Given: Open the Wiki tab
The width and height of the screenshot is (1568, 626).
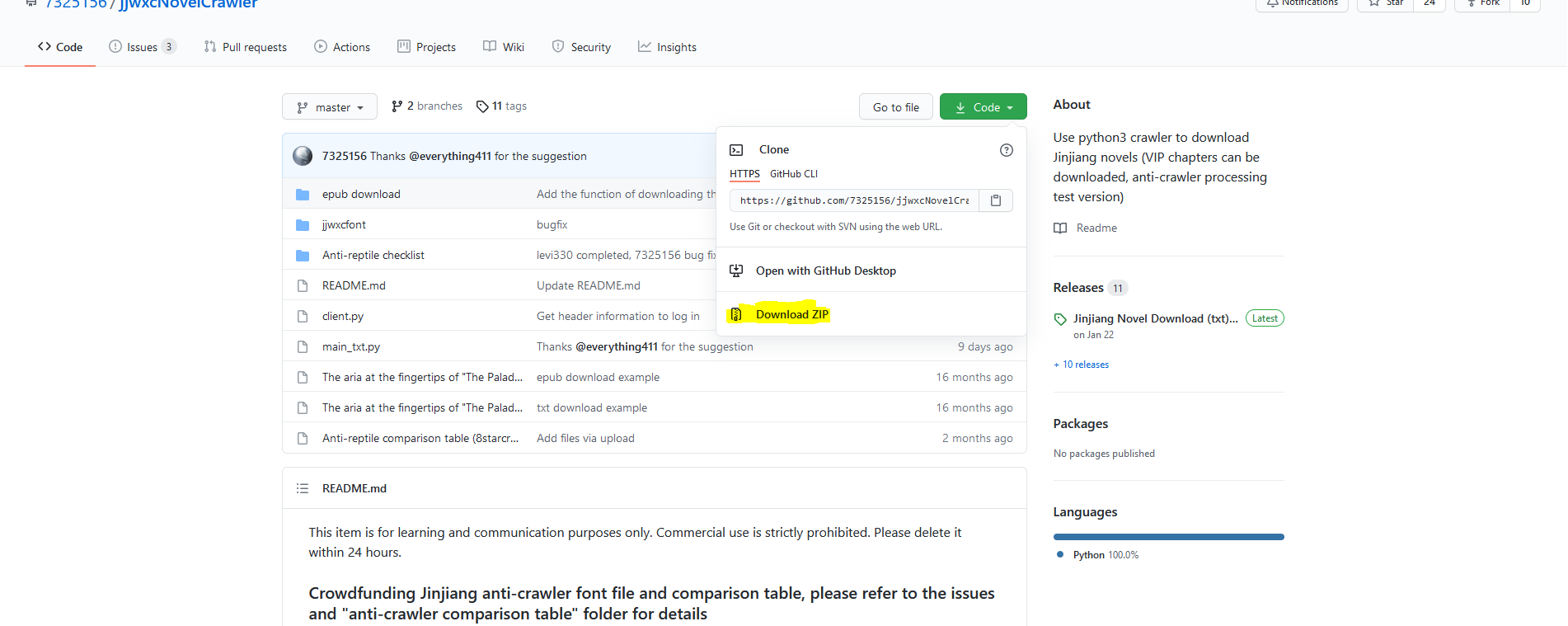Looking at the screenshot, I should pos(504,47).
